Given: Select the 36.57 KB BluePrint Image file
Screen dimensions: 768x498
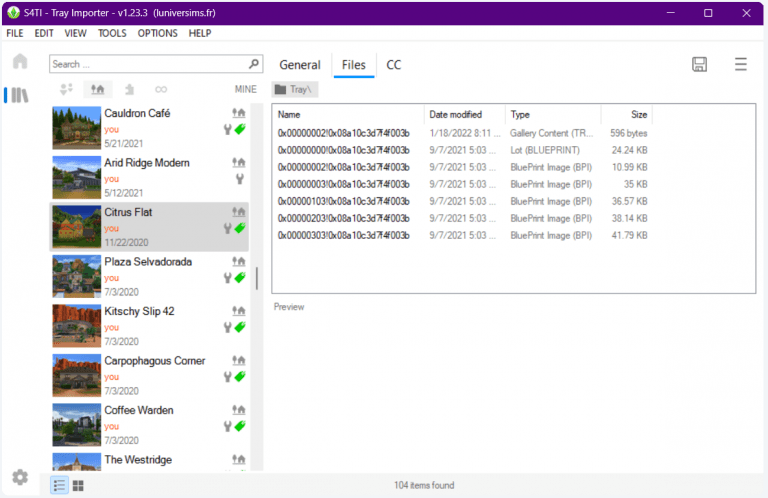Looking at the screenshot, I should (462, 201).
